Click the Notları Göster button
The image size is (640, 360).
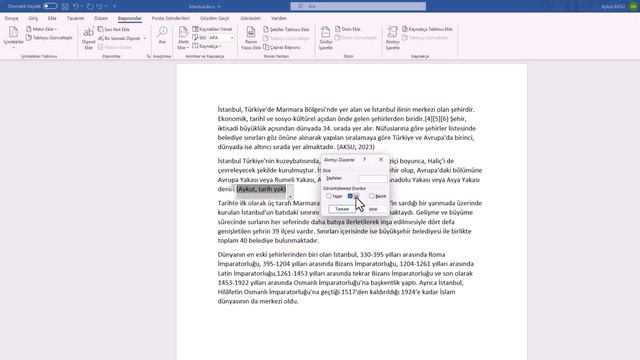point(115,47)
